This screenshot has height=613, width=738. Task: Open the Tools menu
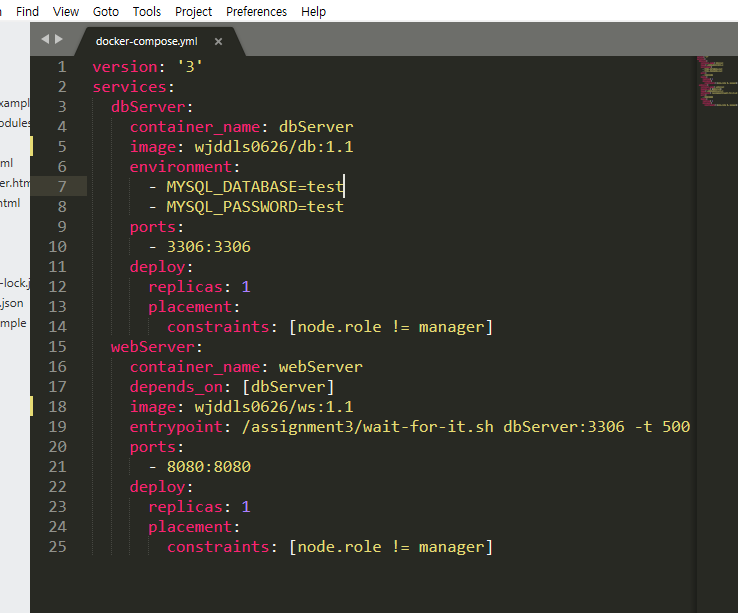[x=146, y=11]
